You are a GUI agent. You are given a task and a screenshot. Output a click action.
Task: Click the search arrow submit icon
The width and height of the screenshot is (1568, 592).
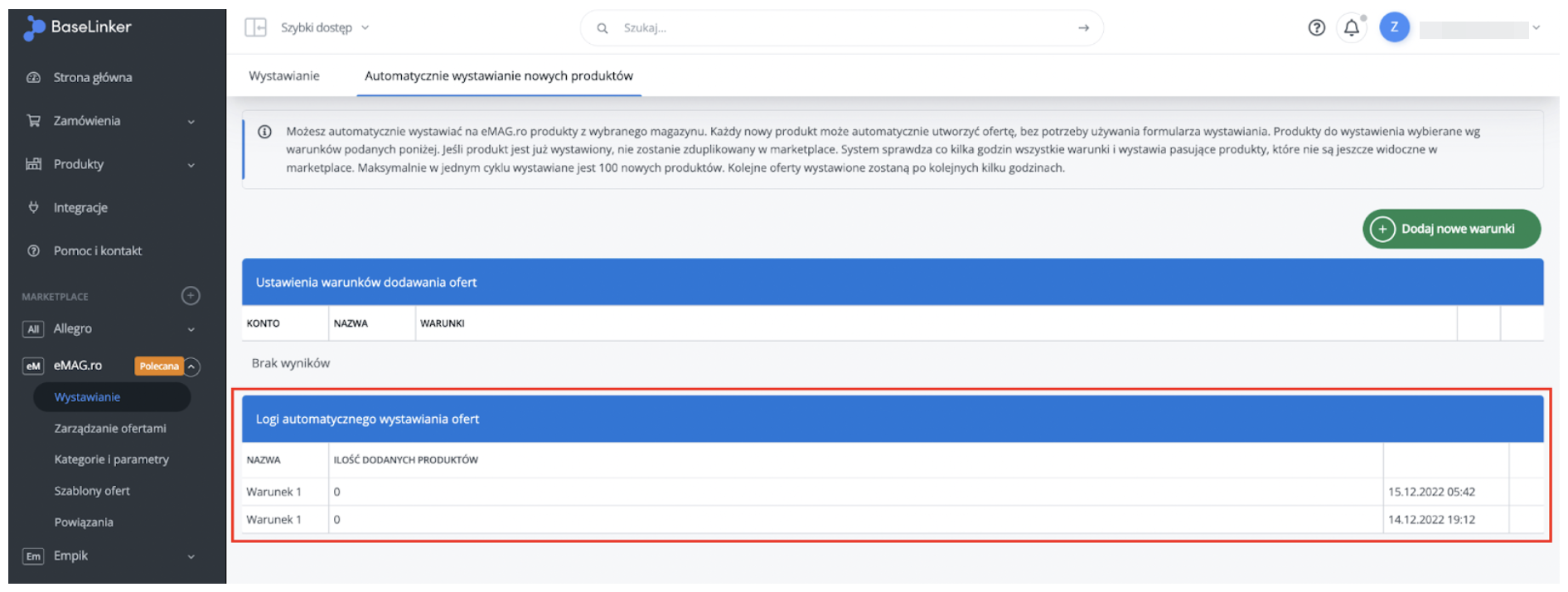pos(1083,27)
